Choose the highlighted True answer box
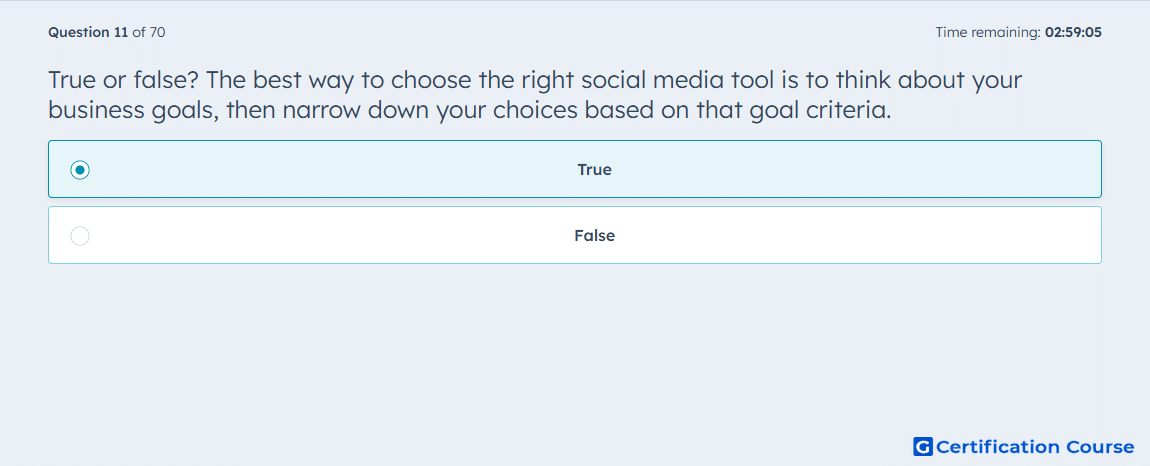Viewport: 1150px width, 466px height. click(575, 169)
